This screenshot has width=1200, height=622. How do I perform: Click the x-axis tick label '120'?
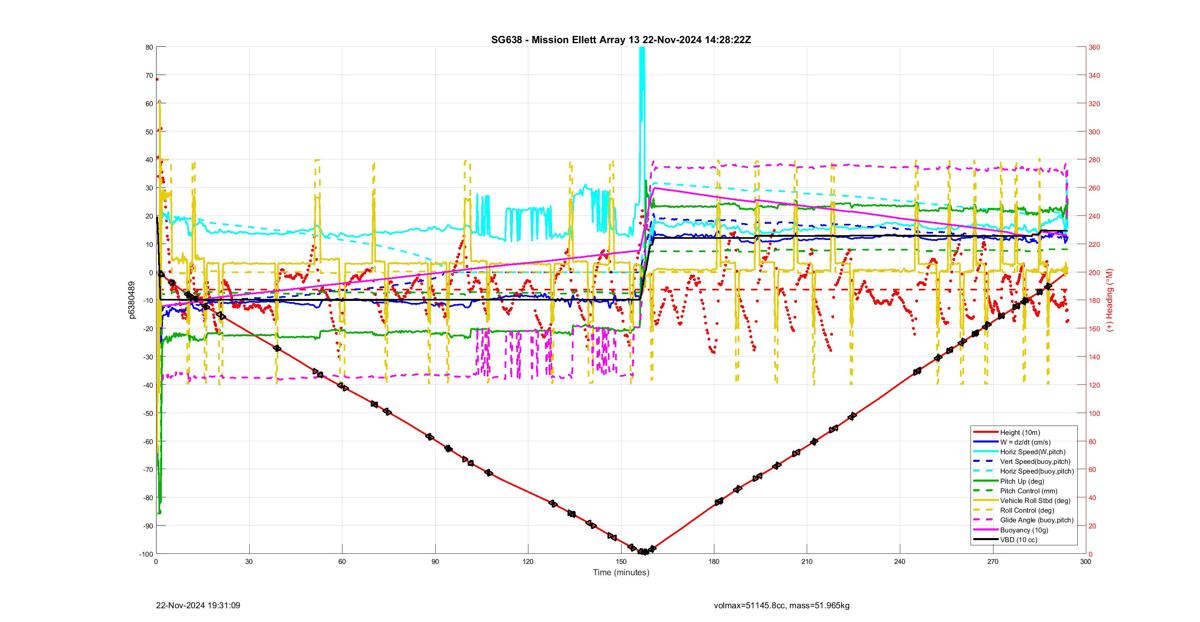(528, 562)
